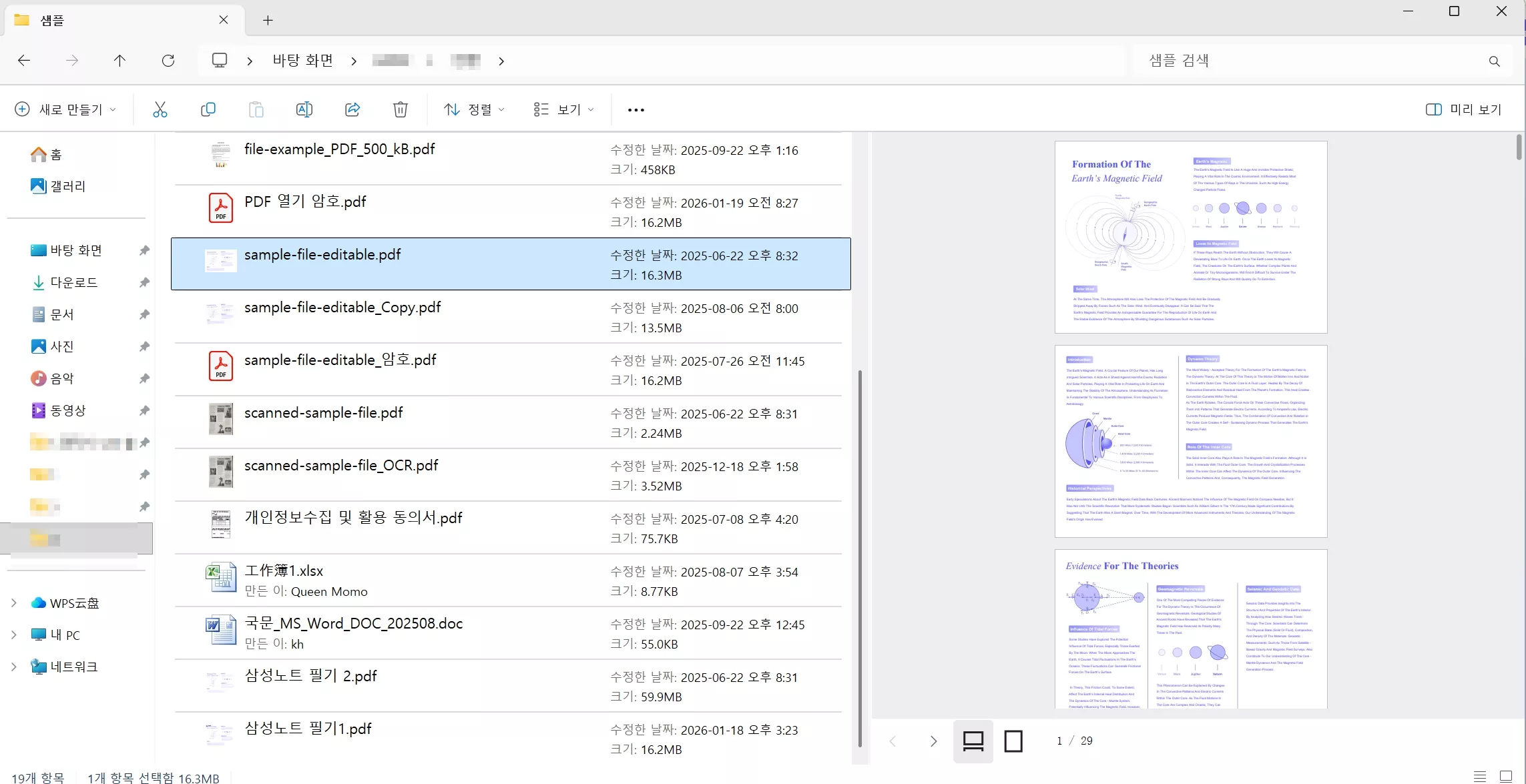Switch to large icons view in status bar
Screen dimensions: 1526x784
1506,777
